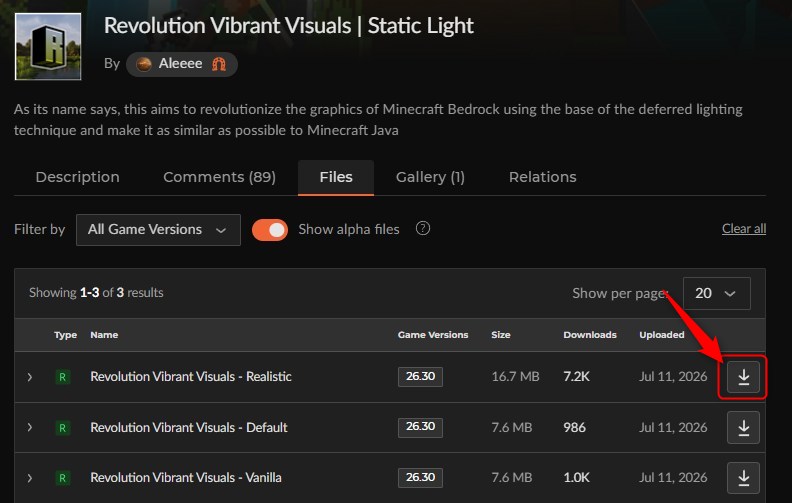Switch to the Description tab
The width and height of the screenshot is (792, 503).
click(x=77, y=177)
